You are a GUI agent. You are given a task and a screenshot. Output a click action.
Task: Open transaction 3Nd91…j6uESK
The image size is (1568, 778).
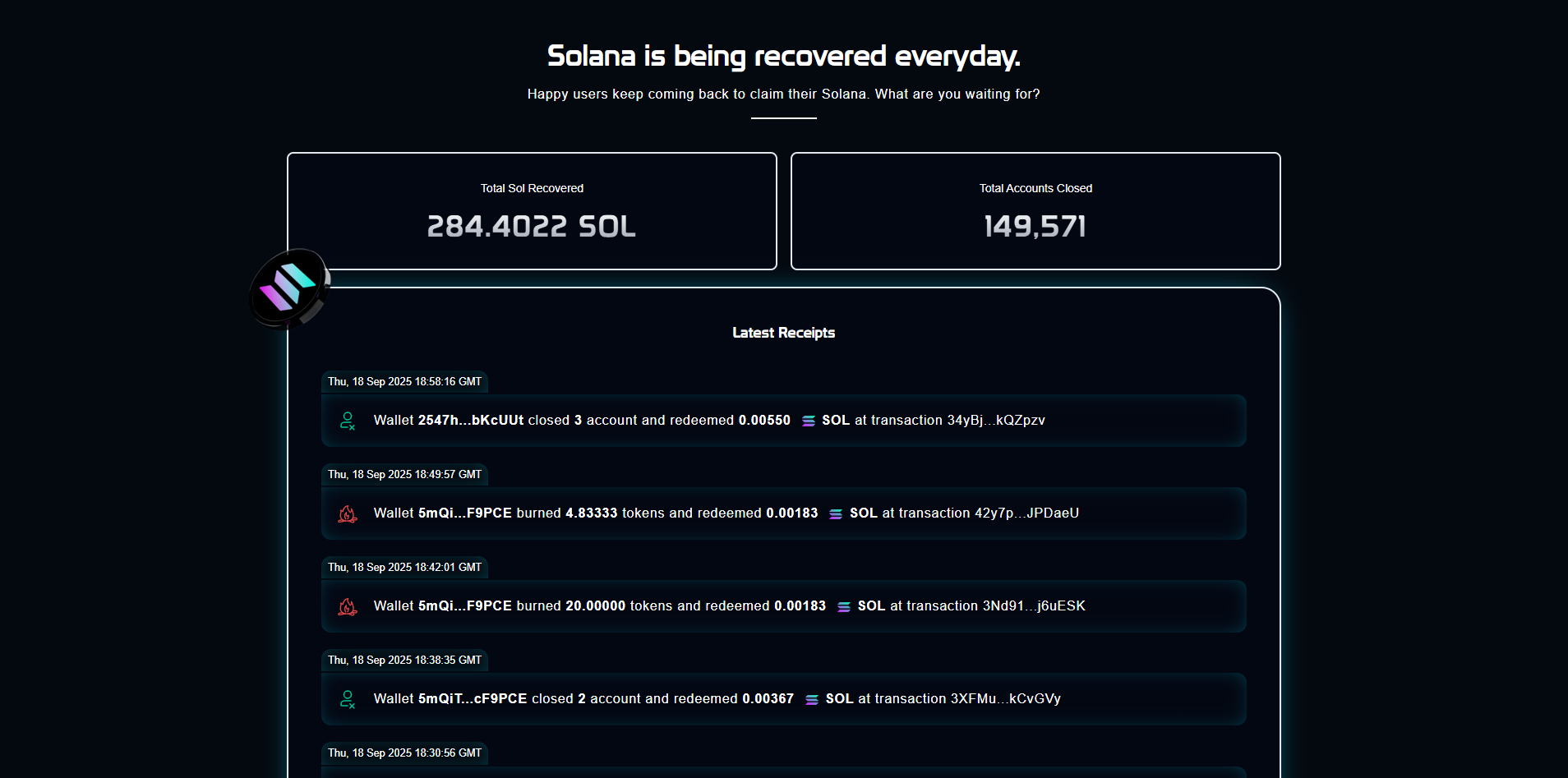point(1033,605)
